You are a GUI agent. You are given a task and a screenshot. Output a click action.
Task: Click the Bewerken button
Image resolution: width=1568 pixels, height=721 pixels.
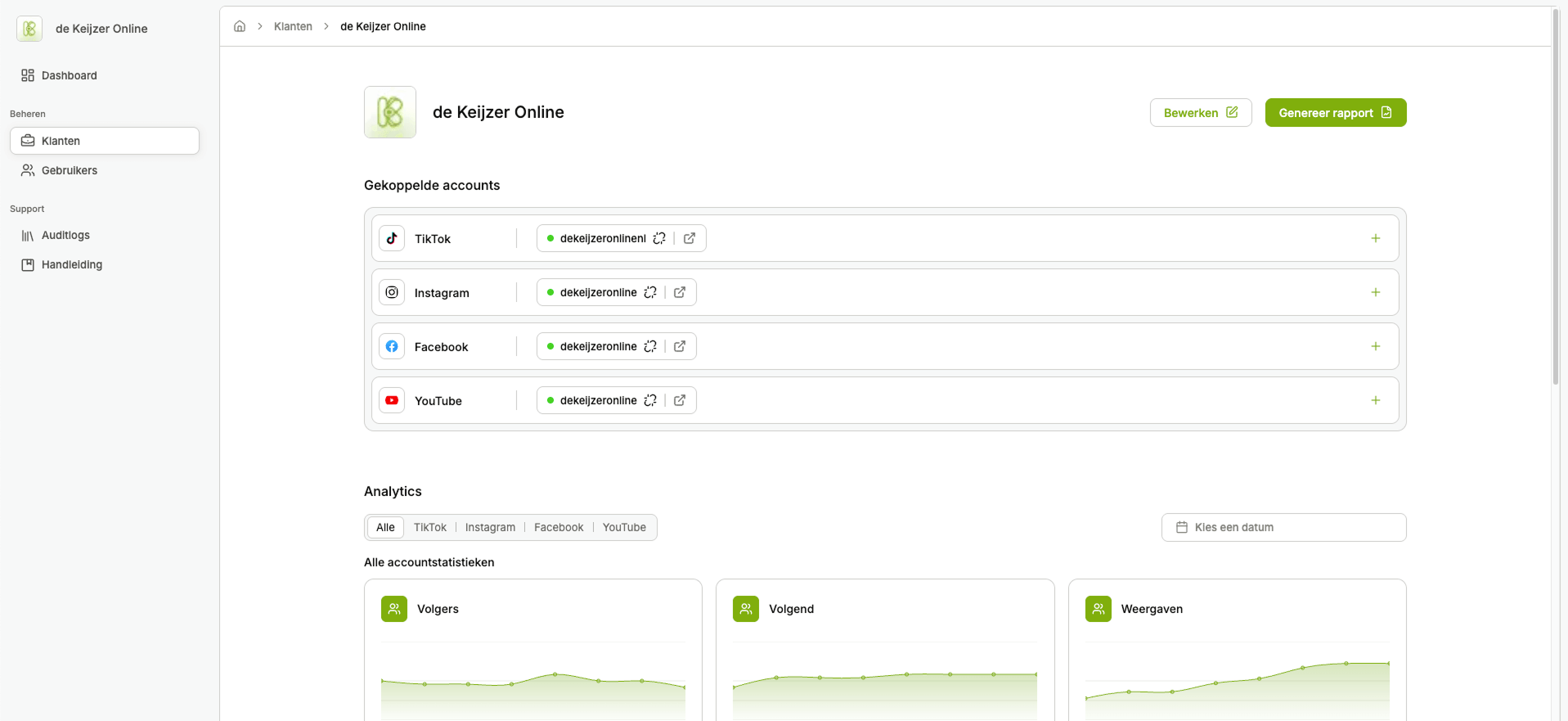pyautogui.click(x=1200, y=113)
